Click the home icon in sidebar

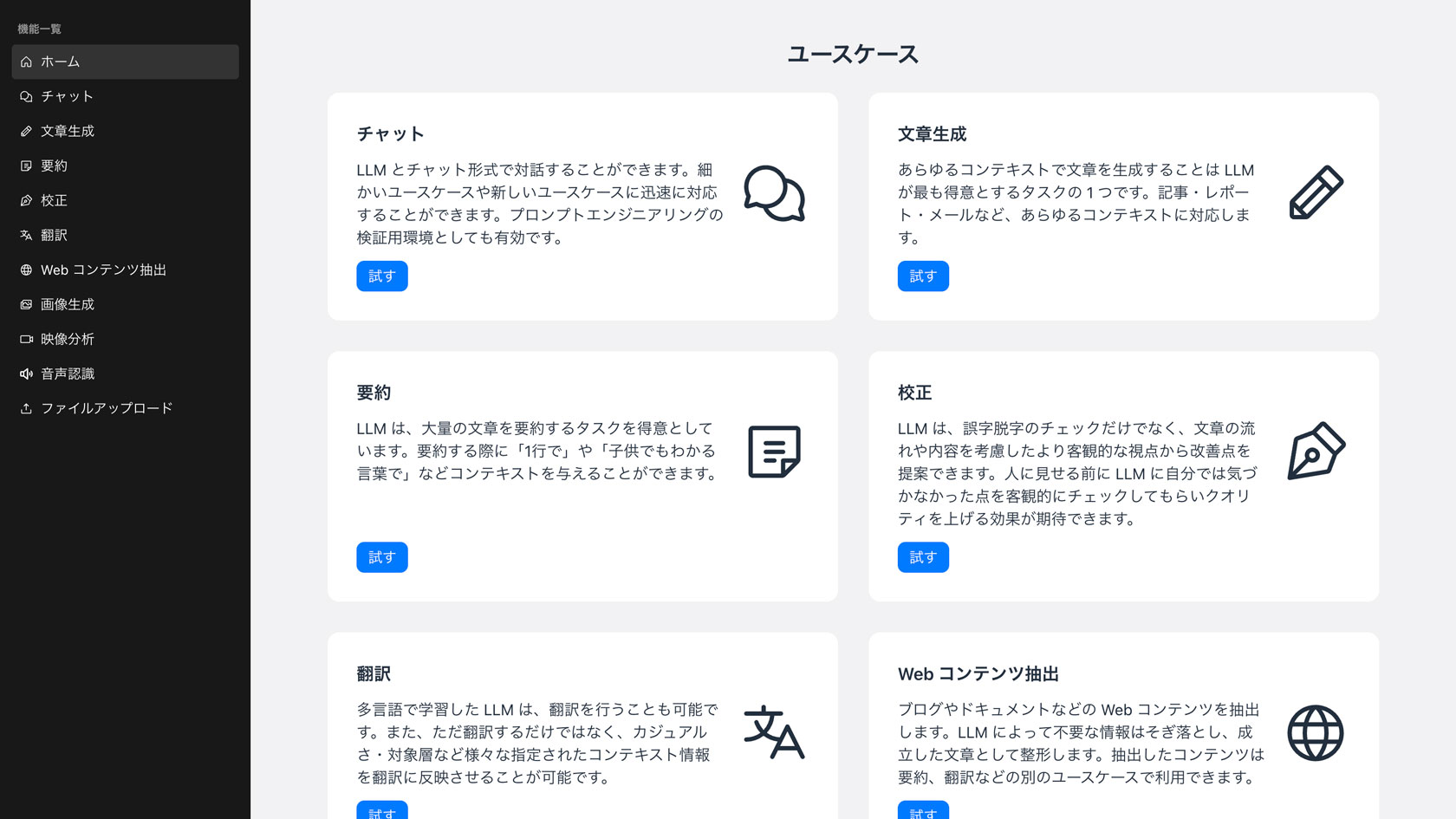[26, 62]
